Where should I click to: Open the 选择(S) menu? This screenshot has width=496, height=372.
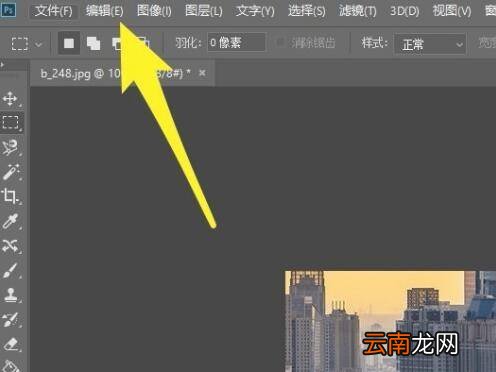coord(307,11)
